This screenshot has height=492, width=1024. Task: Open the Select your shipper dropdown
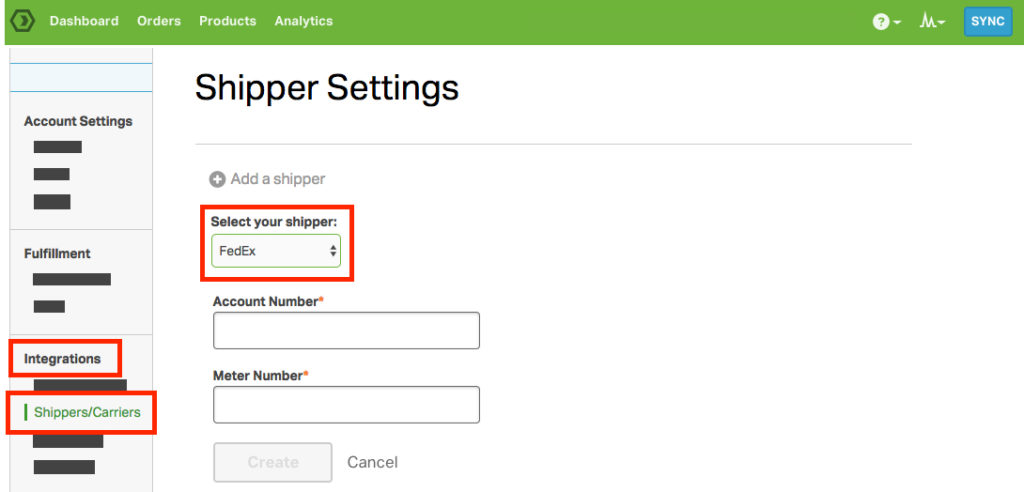276,251
